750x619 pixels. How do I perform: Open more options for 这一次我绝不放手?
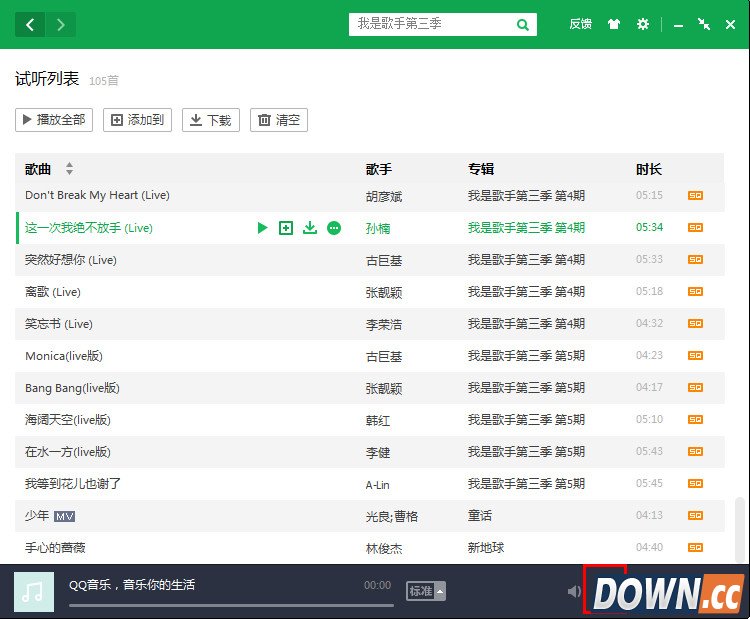point(334,228)
